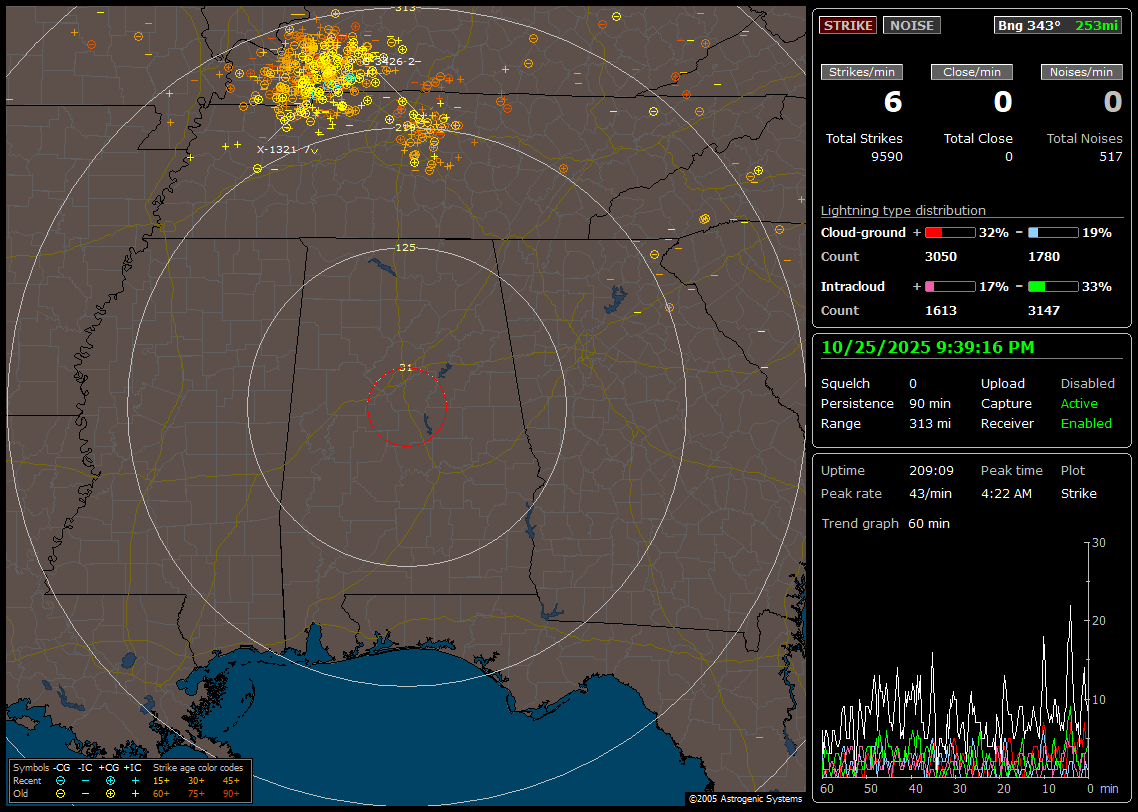Select the Strikes/min label button
This screenshot has width=1138, height=812.
(x=862, y=72)
